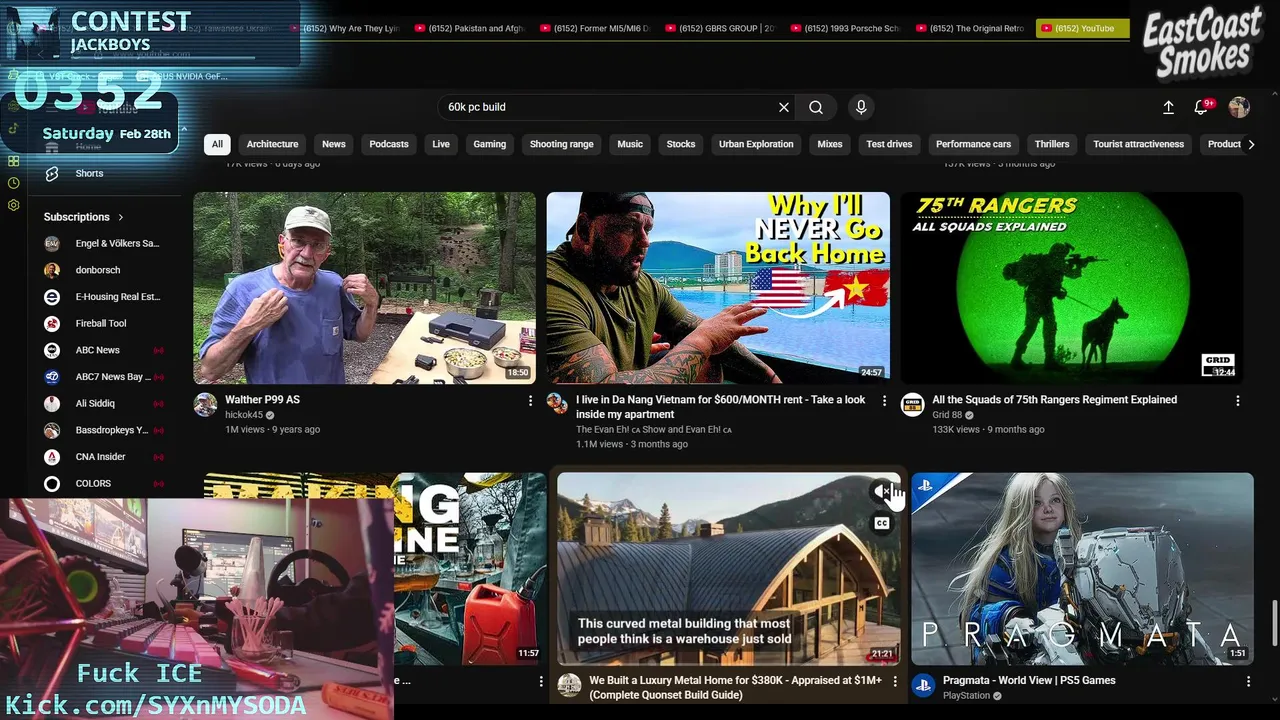Click the Grid 88 avatar beside Rangers video
The width and height of the screenshot is (1280, 720).
click(x=912, y=404)
